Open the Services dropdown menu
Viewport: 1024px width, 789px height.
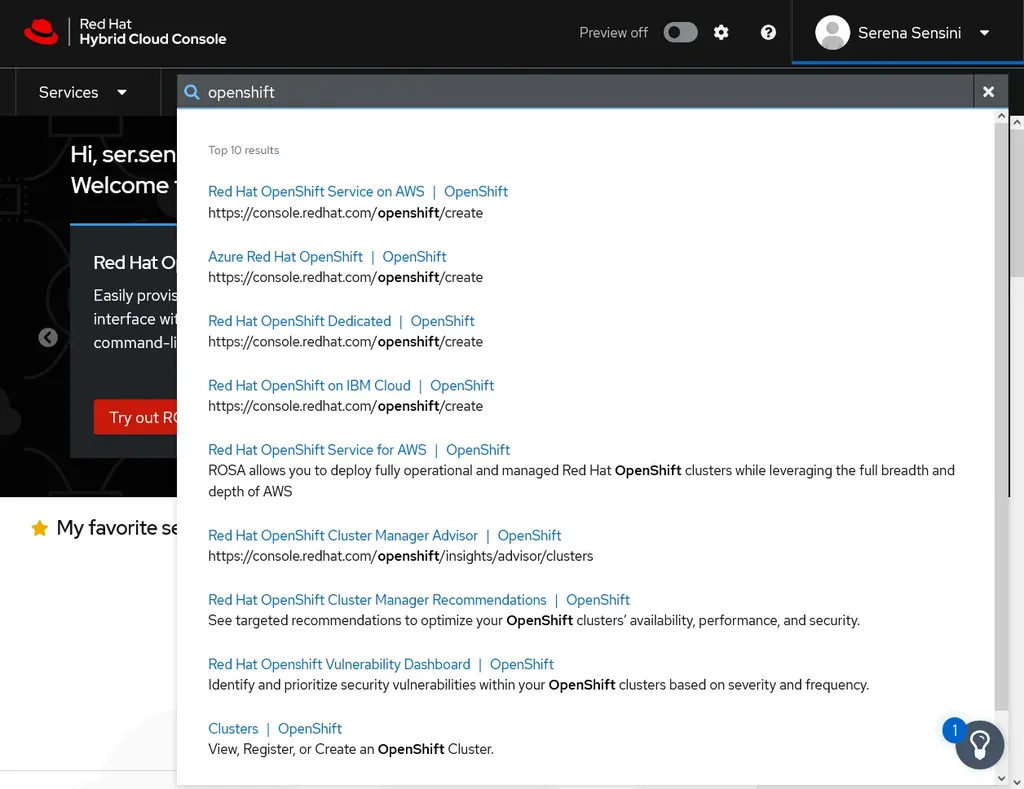(82, 92)
